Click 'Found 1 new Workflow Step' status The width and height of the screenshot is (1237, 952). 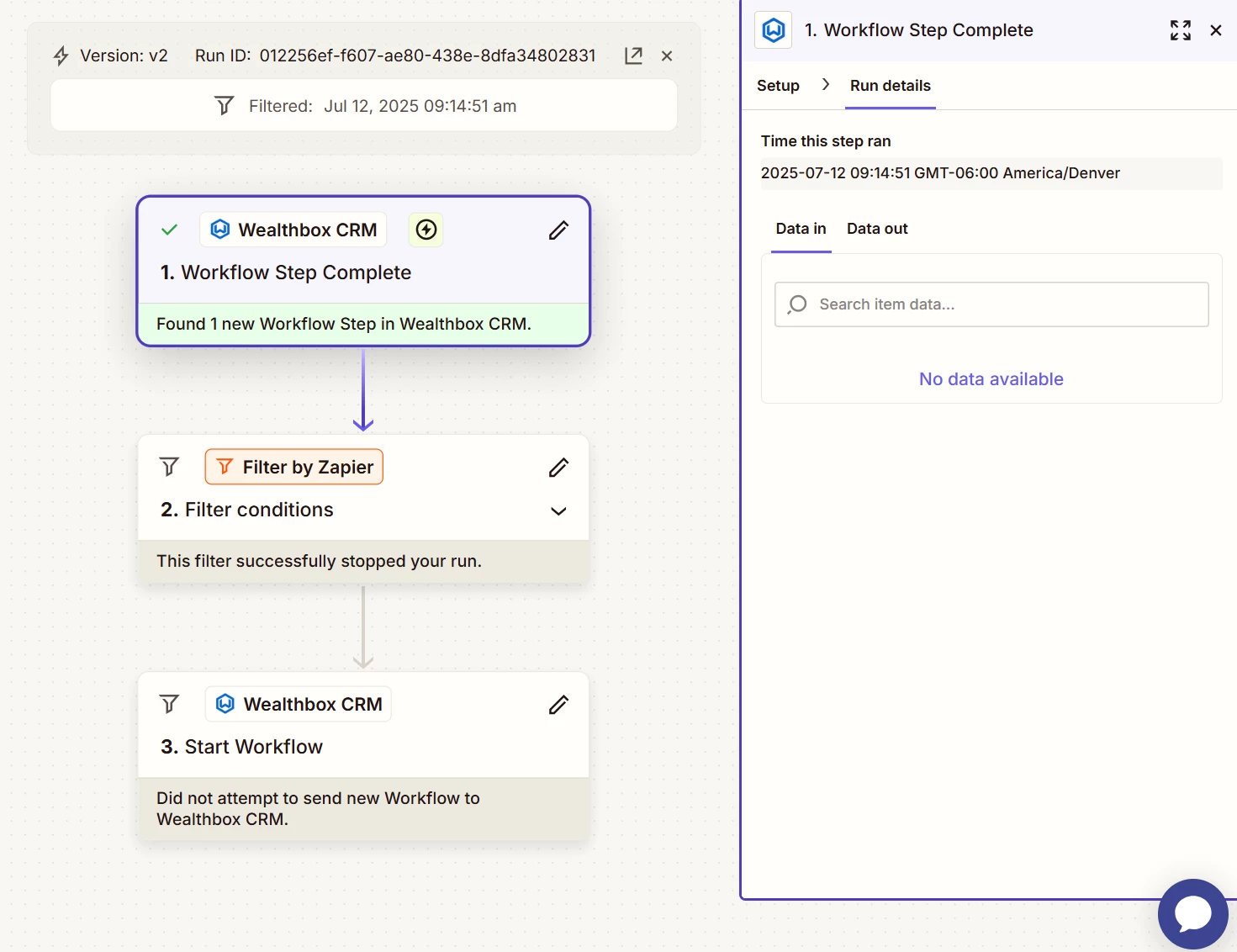pos(344,324)
